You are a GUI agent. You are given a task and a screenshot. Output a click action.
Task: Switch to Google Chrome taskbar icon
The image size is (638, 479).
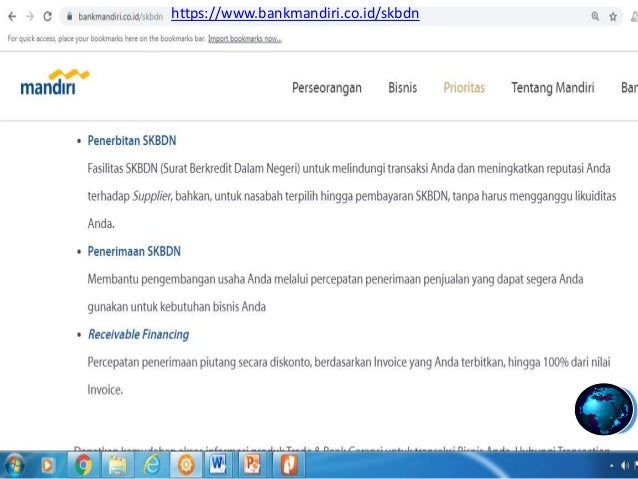click(x=83, y=465)
